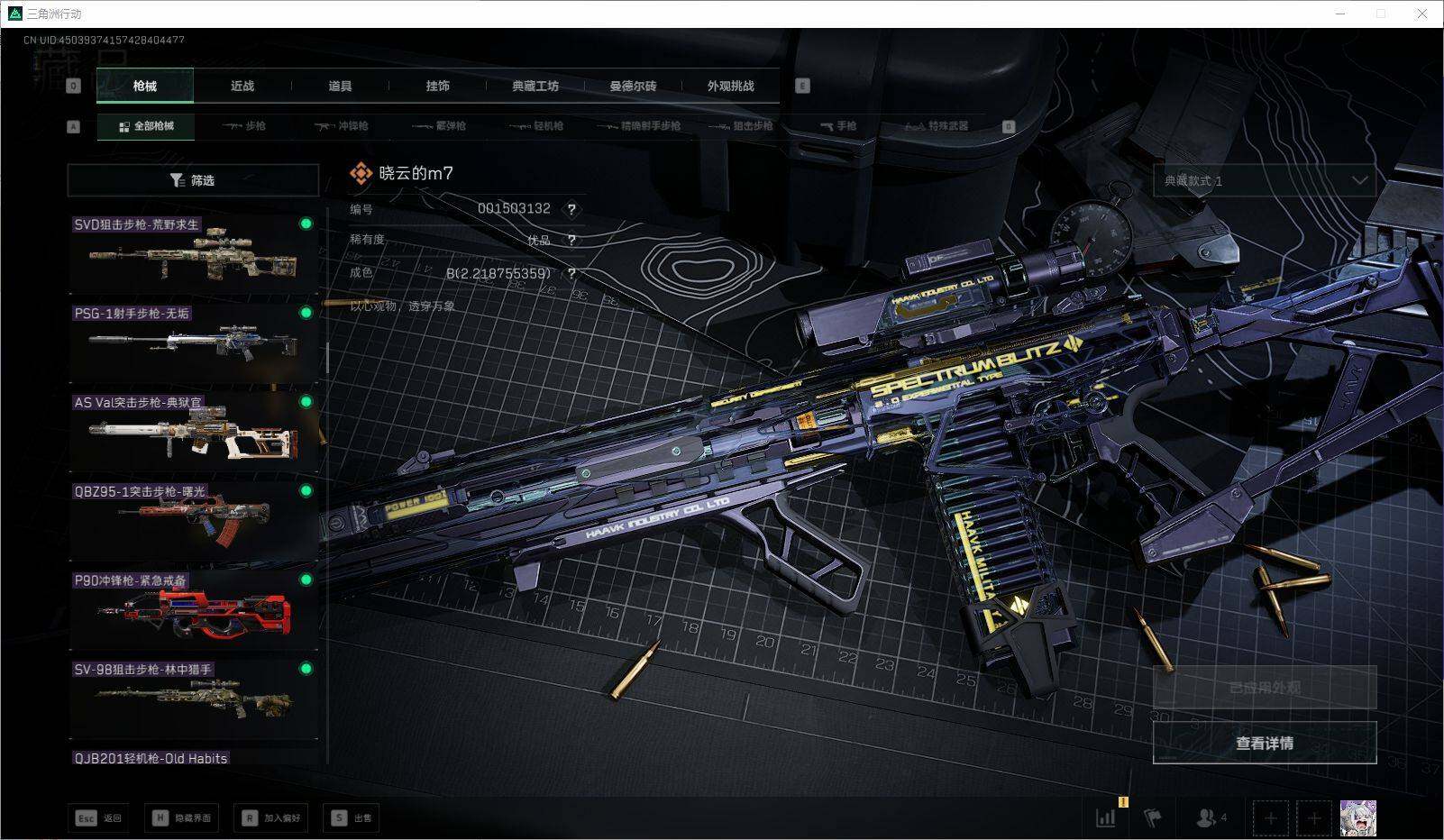1444x840 pixels.
Task: Close the 三角洲行动 window
Action: click(1421, 14)
